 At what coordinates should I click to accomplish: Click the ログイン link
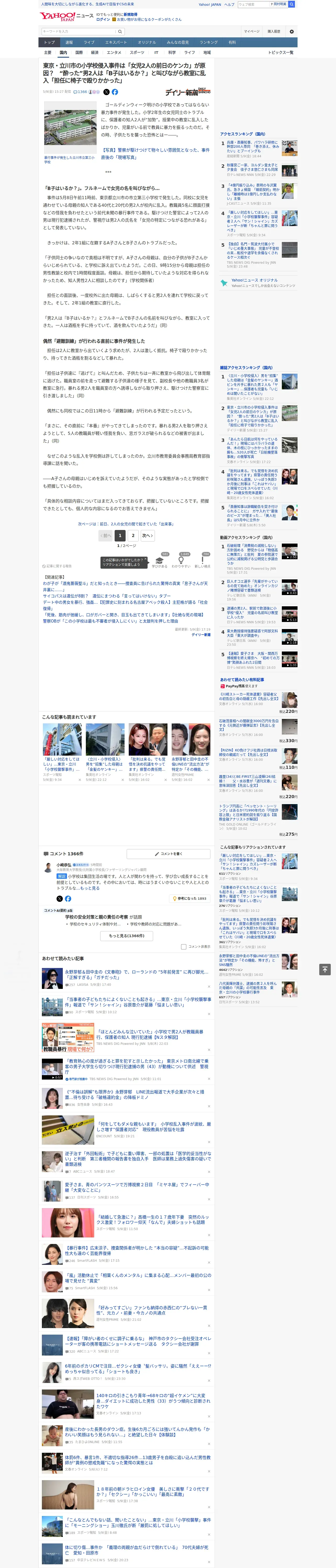(x=103, y=20)
